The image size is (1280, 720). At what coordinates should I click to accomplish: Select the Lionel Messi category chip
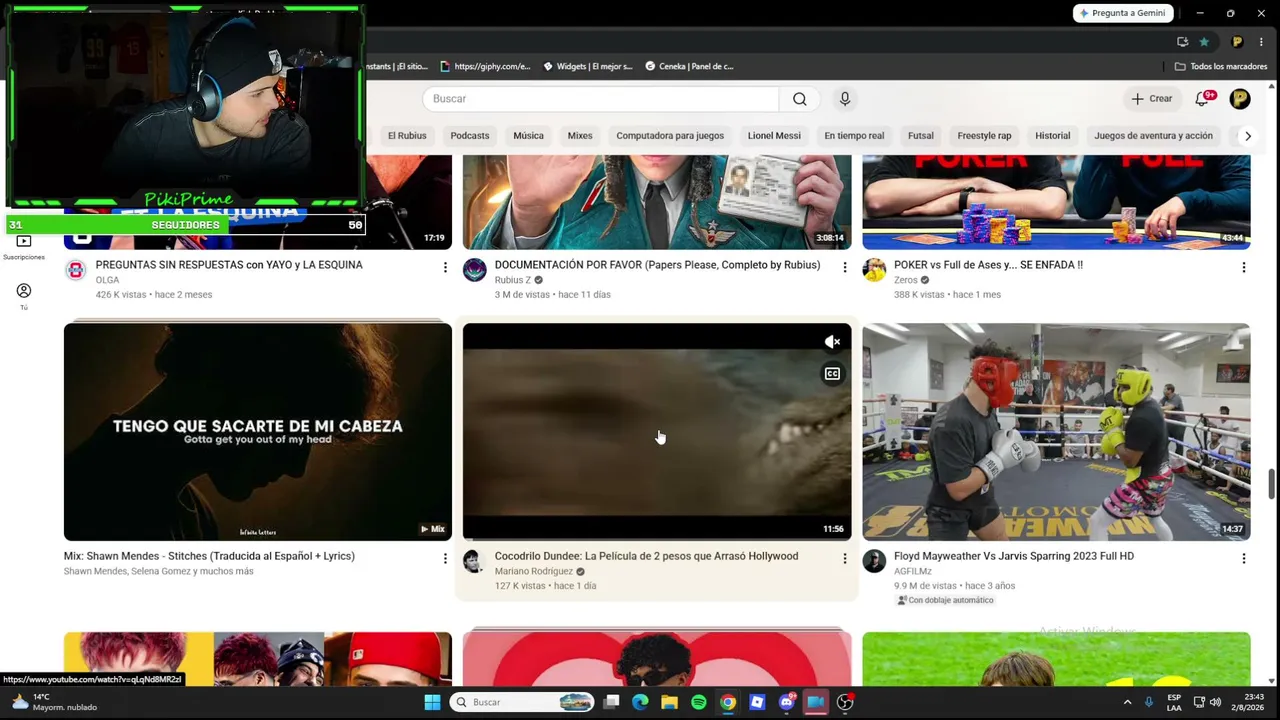coord(774,136)
